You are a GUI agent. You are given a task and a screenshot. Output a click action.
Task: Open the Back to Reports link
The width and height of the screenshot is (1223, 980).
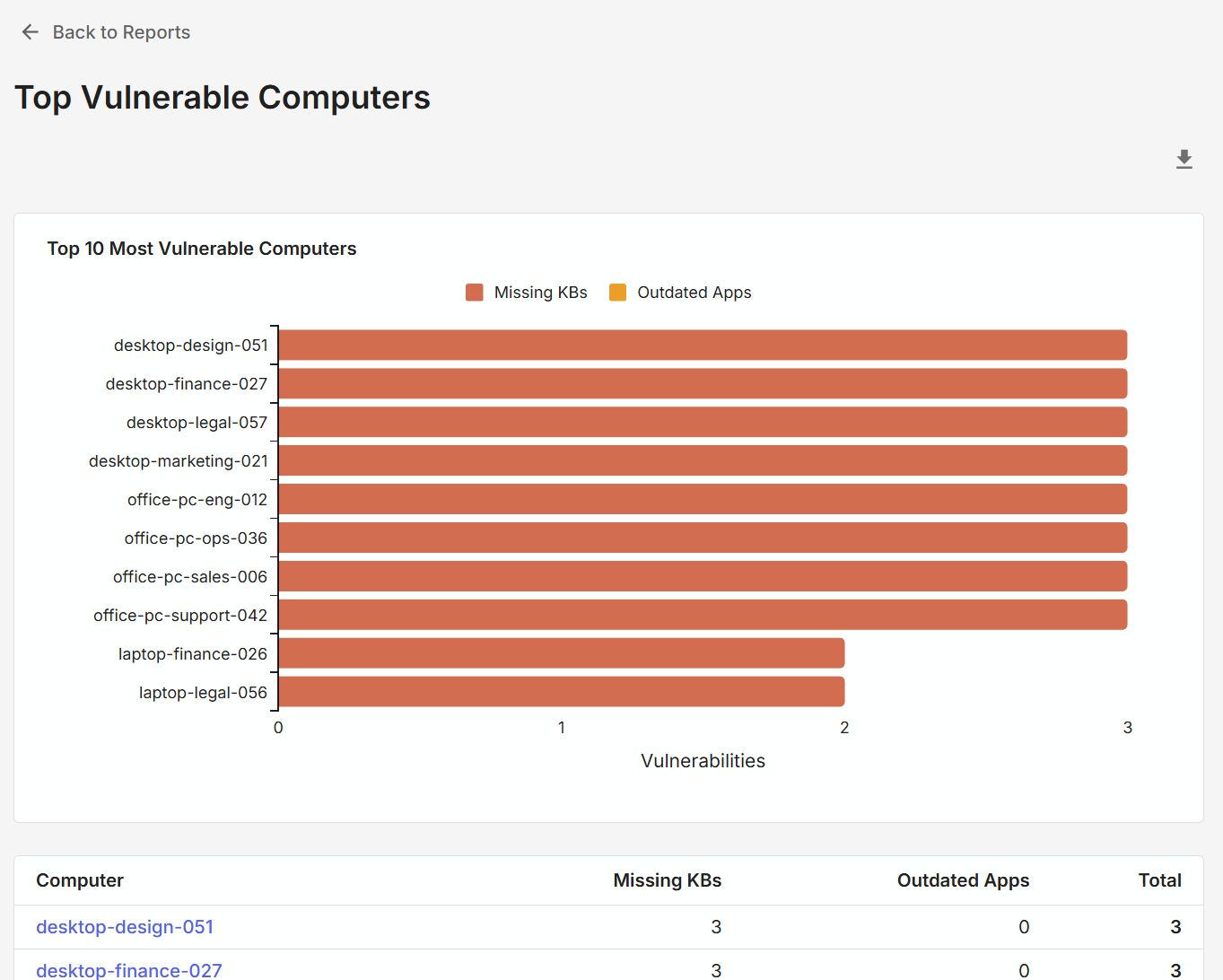tap(121, 31)
